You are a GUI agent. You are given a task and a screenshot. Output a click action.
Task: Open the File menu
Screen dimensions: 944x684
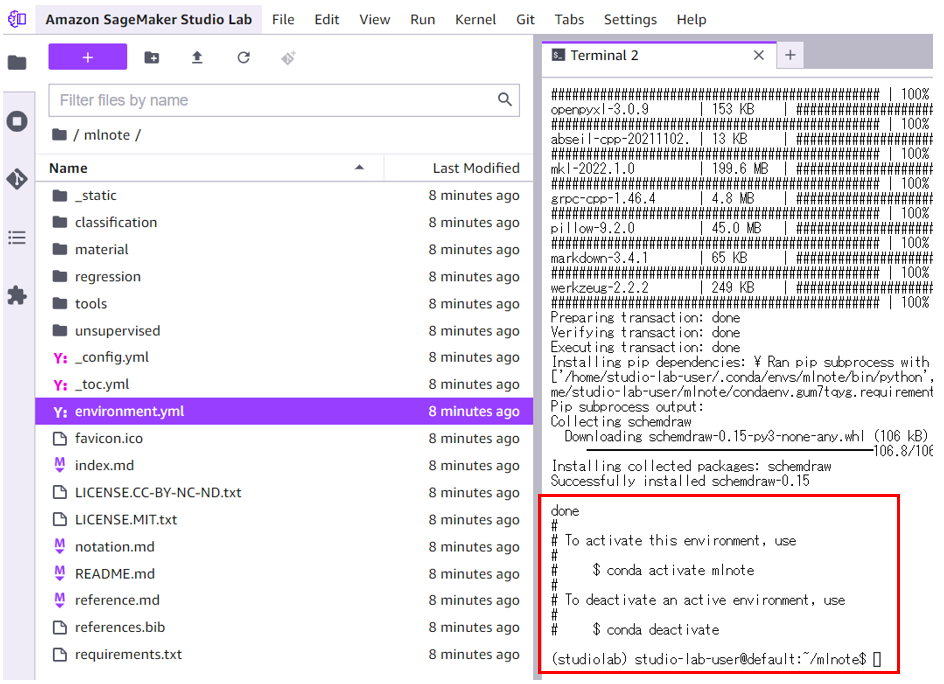(x=283, y=19)
